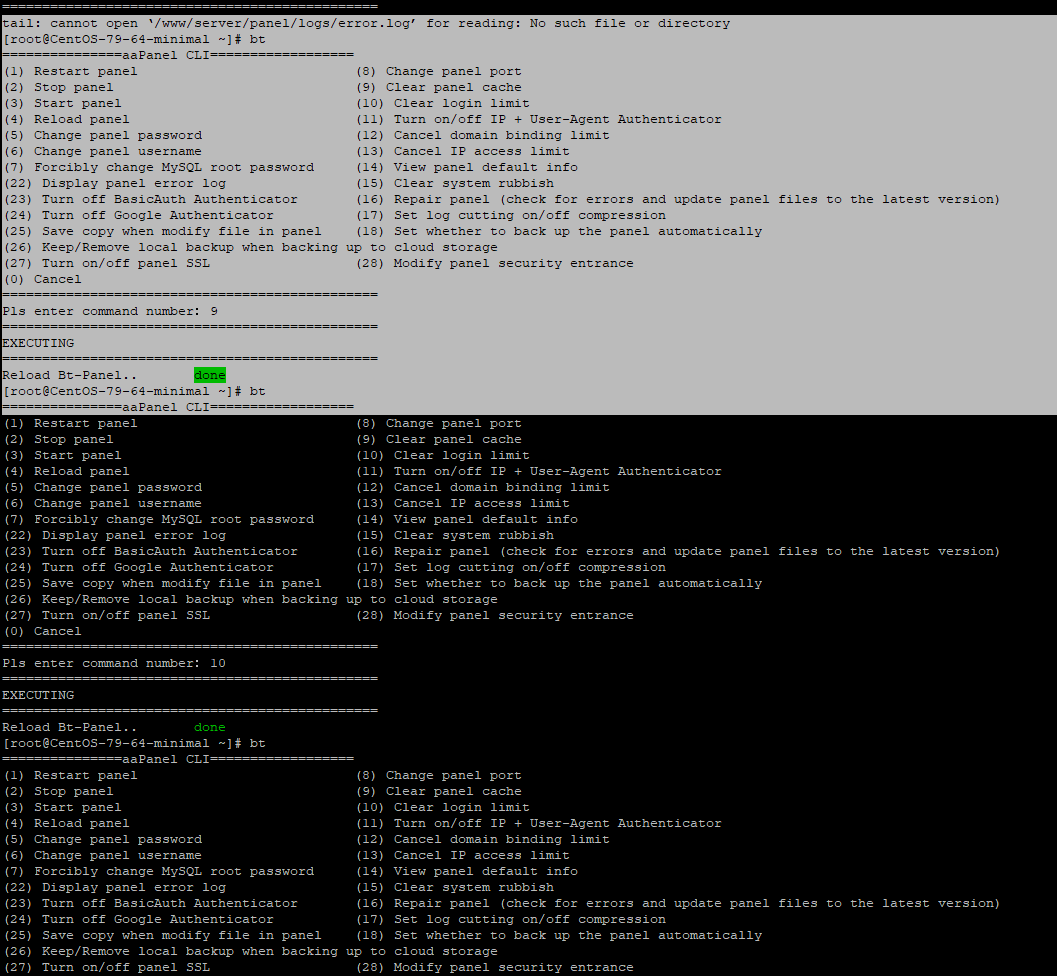Image resolution: width=1057 pixels, height=976 pixels.
Task: Click the root prompt 'bt' line after green plain 'done'
Action: coord(134,743)
